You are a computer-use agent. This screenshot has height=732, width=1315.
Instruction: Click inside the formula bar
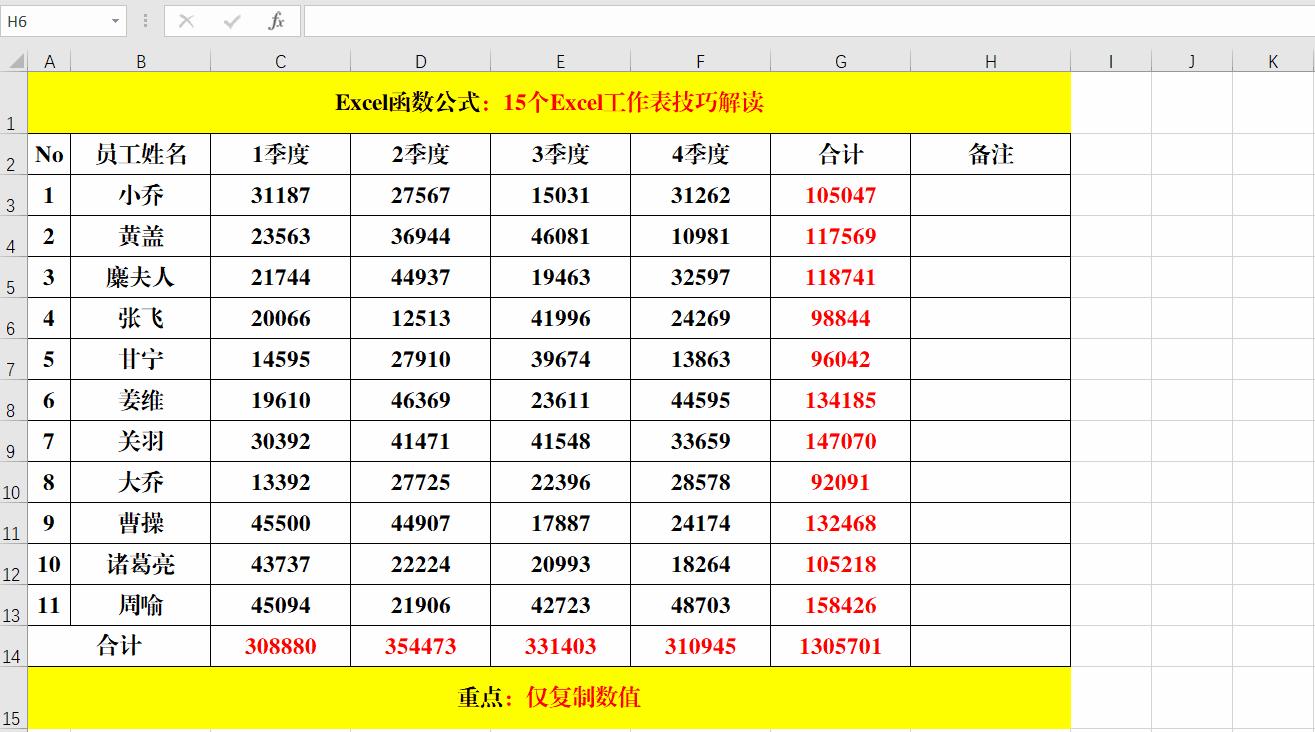600,21
